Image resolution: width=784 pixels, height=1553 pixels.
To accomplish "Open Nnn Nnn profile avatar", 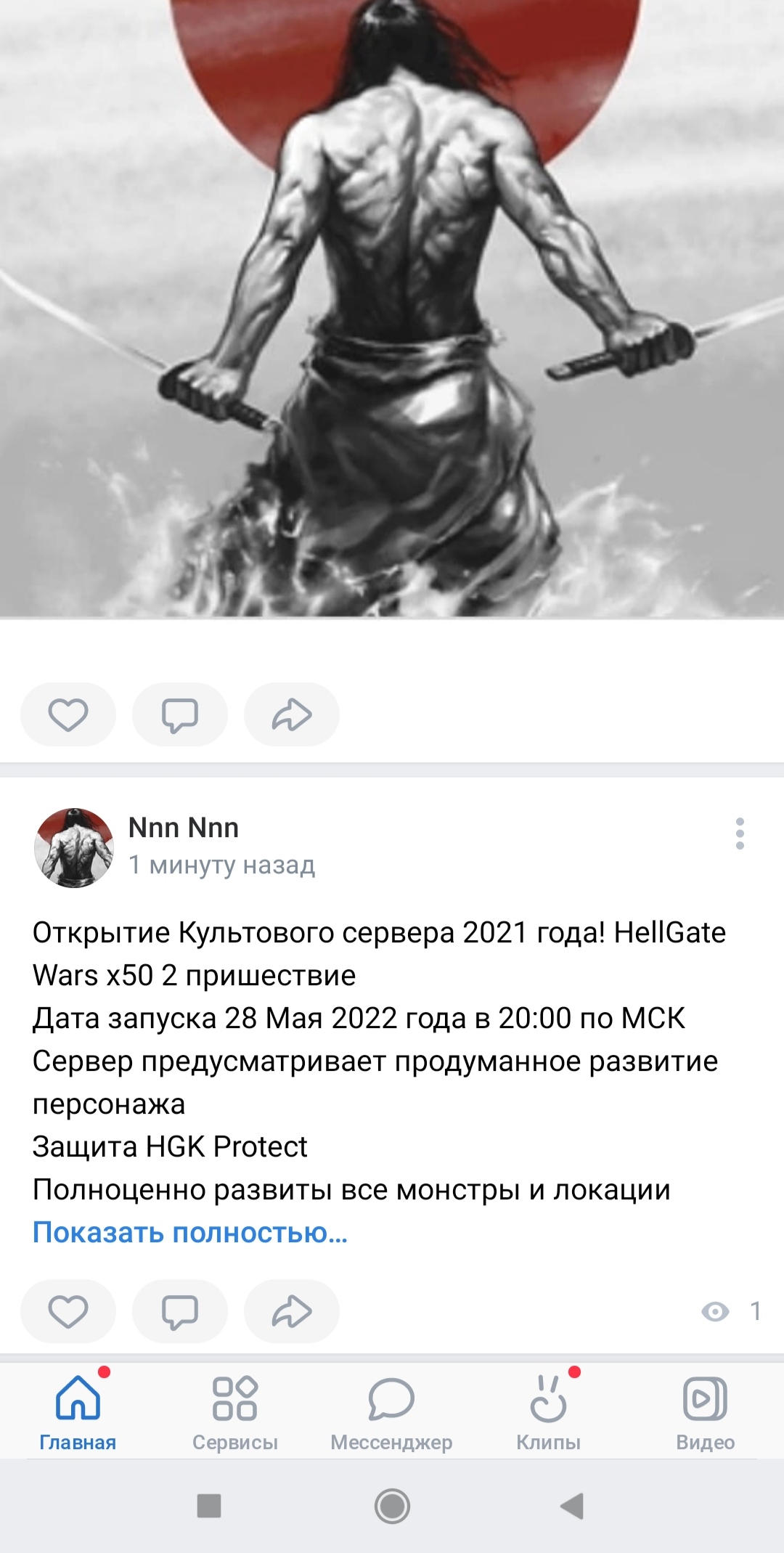I will coord(74,847).
